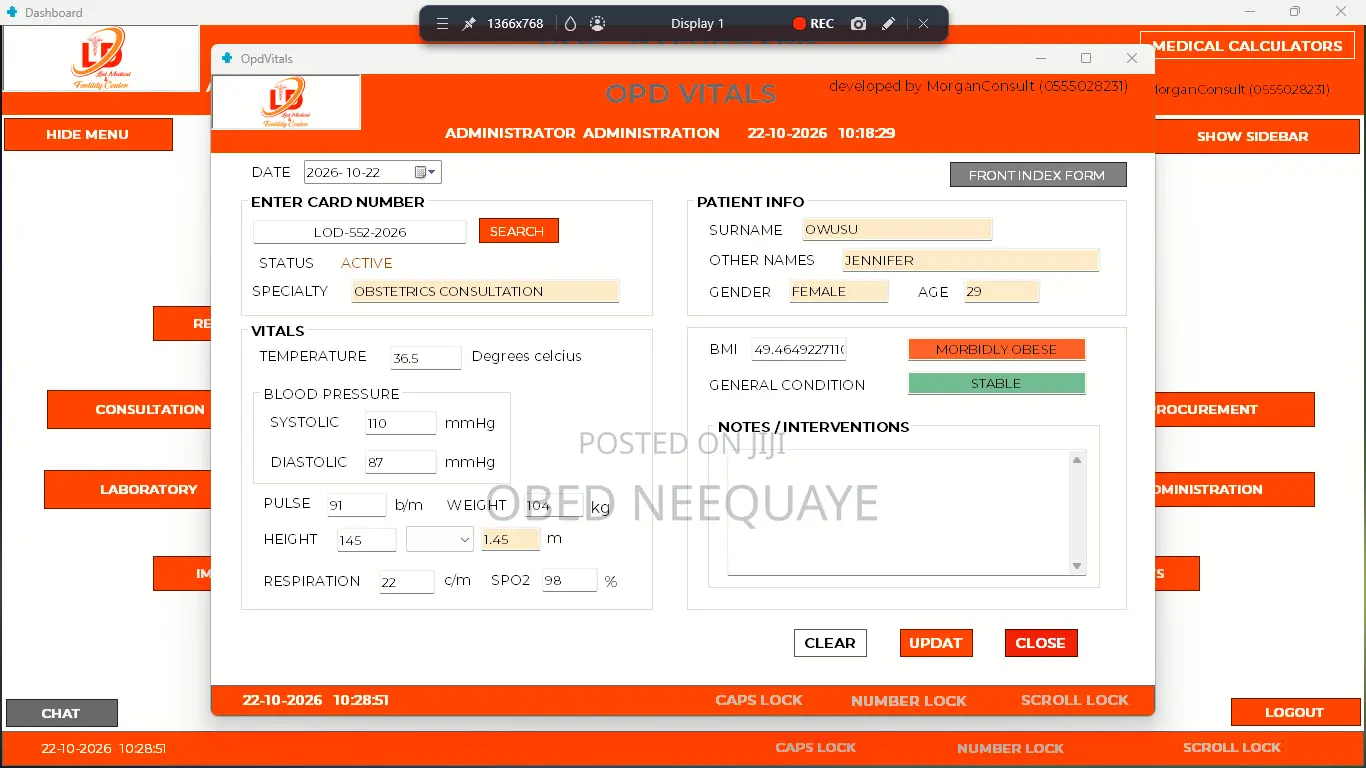Click the notes scrollbar up arrow
This screenshot has height=768, width=1366.
coord(1077,460)
